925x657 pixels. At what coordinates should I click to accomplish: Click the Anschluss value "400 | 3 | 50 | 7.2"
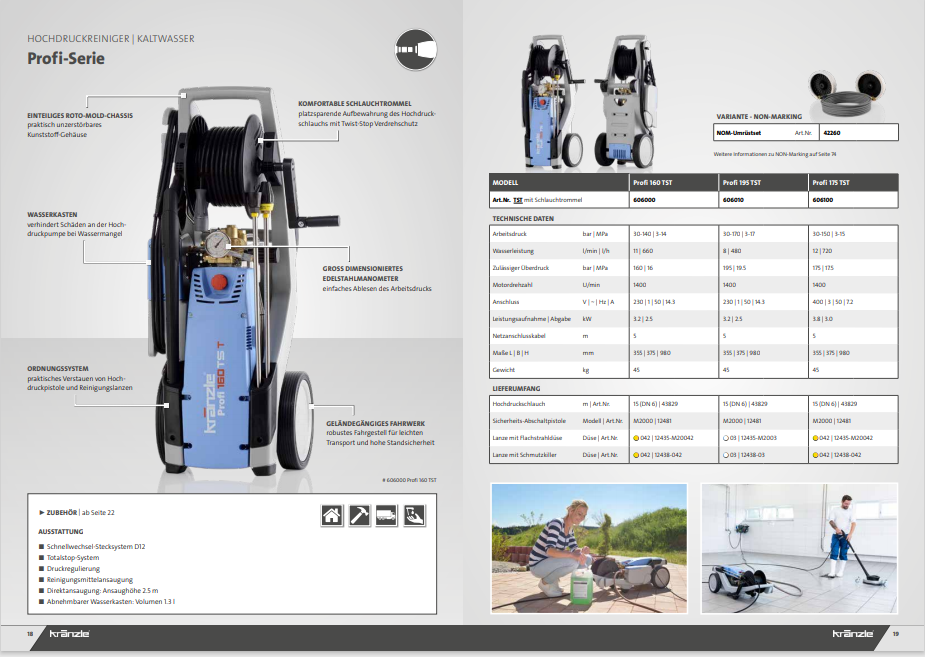833,302
